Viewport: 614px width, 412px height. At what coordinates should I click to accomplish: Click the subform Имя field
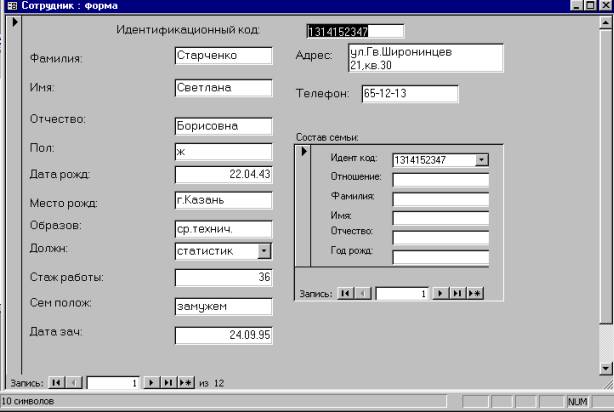pyautogui.click(x=441, y=219)
